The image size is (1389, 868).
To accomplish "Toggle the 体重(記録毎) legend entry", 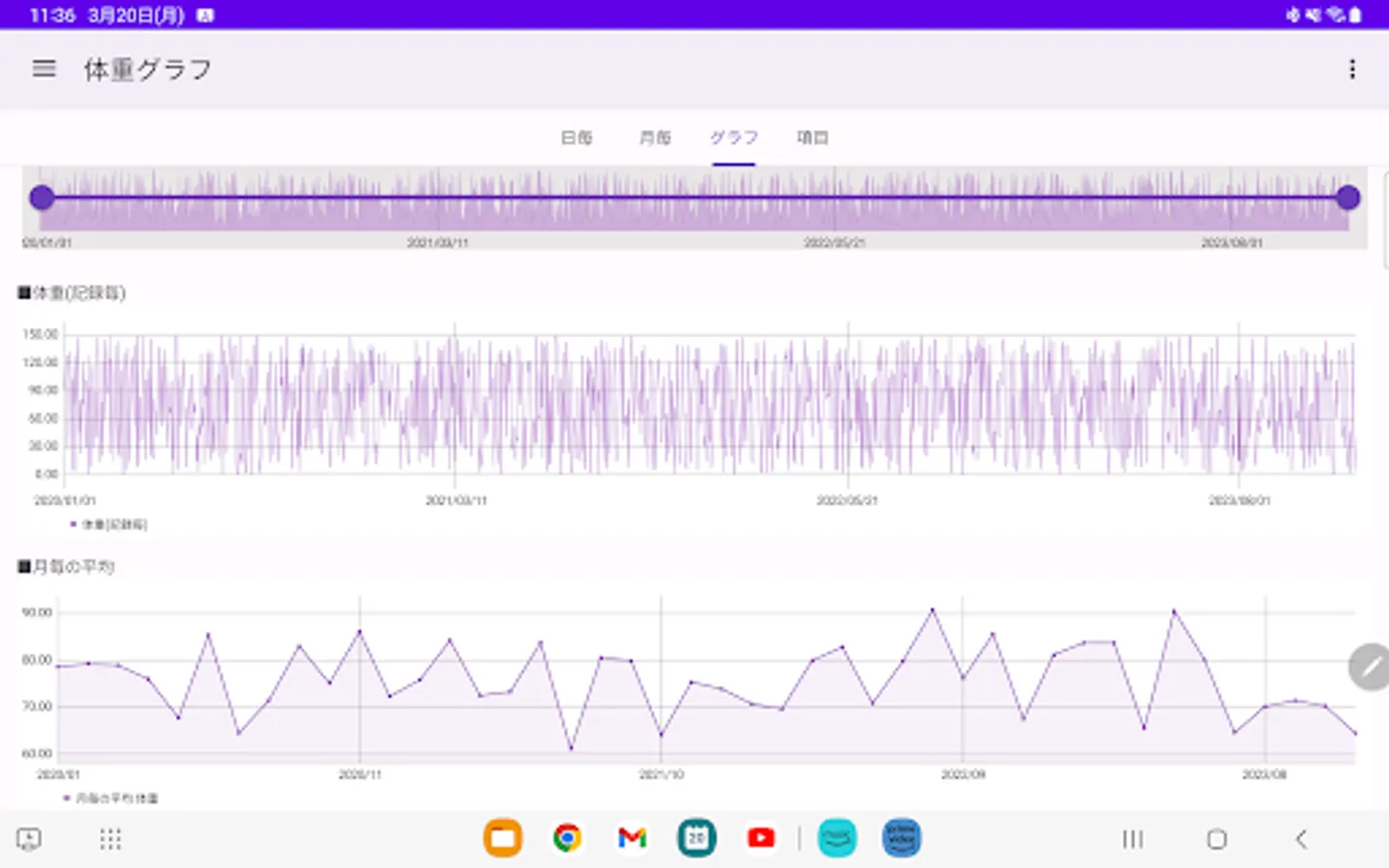I will [109, 525].
